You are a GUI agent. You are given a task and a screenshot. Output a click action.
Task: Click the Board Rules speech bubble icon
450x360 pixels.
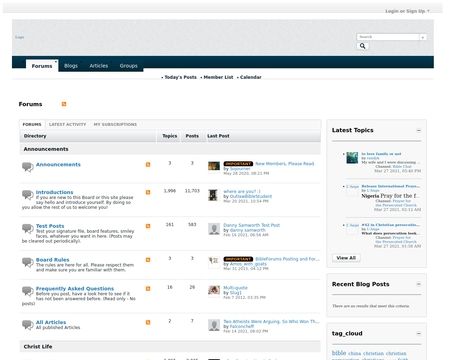(28, 262)
